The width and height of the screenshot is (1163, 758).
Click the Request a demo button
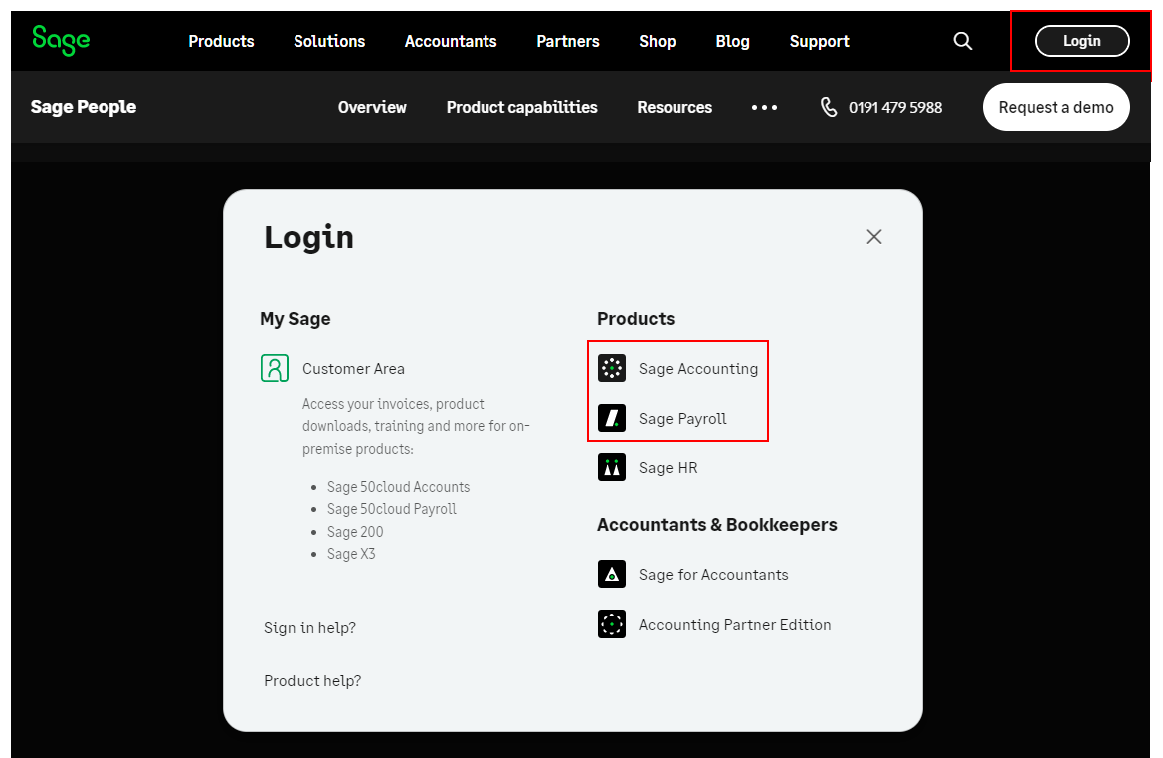pos(1056,107)
